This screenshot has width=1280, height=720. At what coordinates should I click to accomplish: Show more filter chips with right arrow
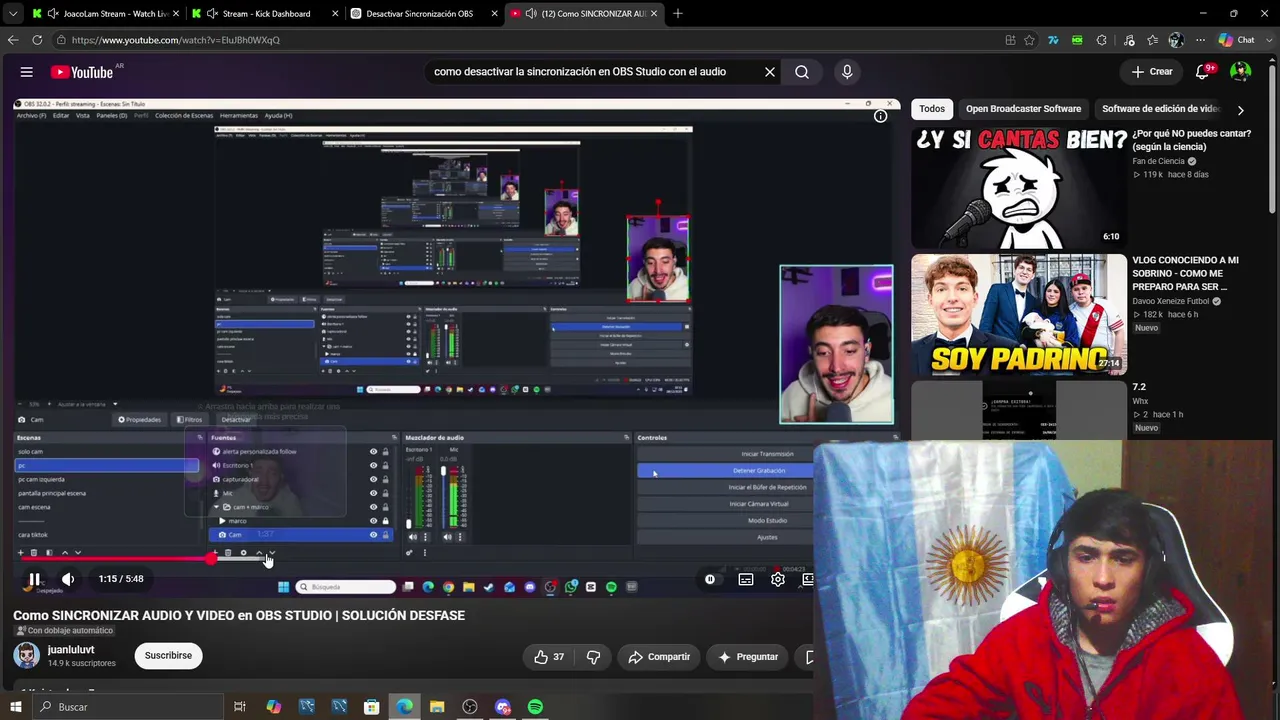(1241, 110)
